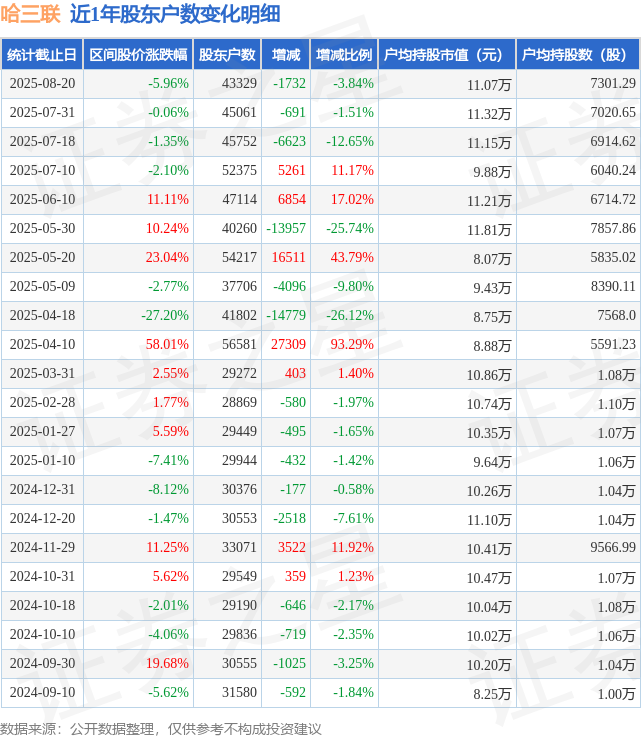Image resolution: width=641 pixels, height=738 pixels.
Task: Click the date cell 2025-06-10
Action: 42,200
